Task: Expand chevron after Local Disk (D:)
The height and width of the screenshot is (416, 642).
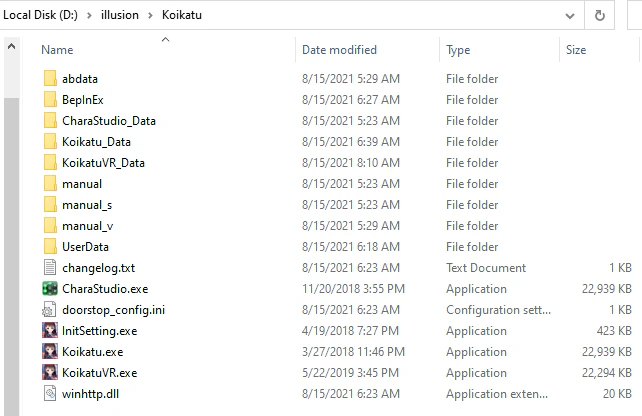Action: point(89,16)
